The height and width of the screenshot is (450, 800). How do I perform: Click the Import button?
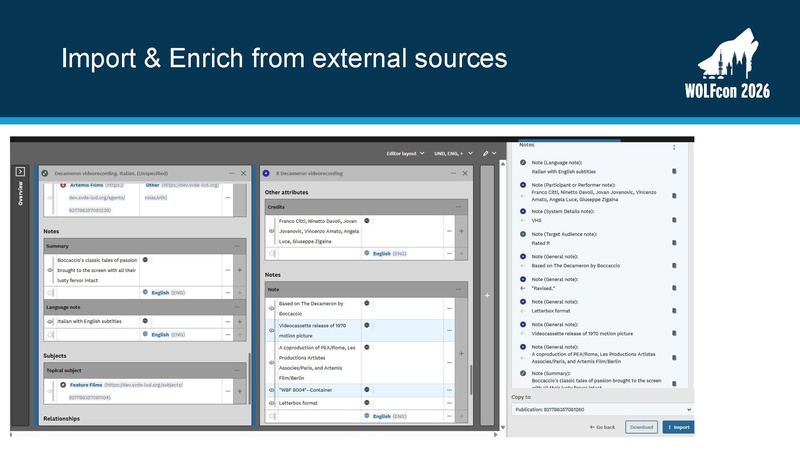[679, 427]
